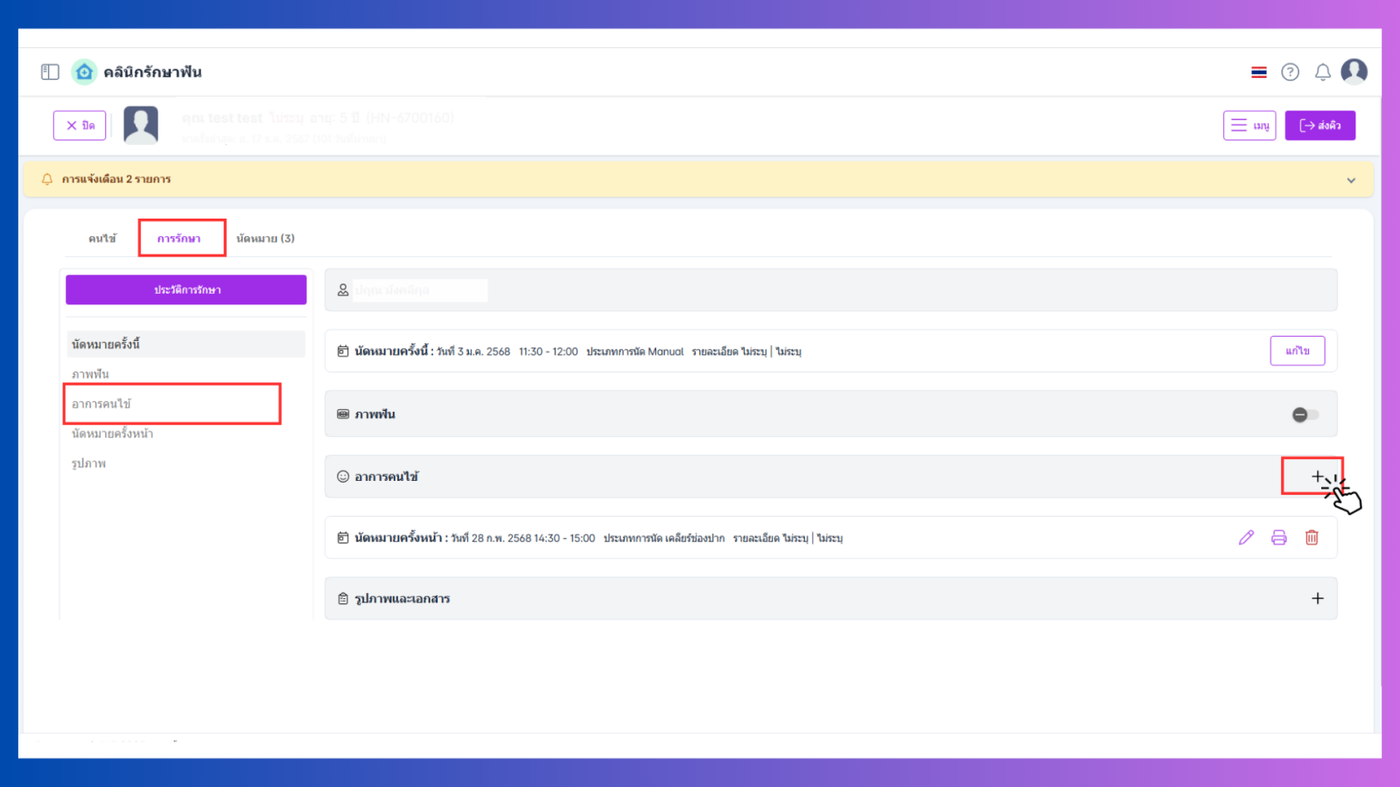Click the clinic home logo icon
The width and height of the screenshot is (1400, 787).
click(85, 72)
